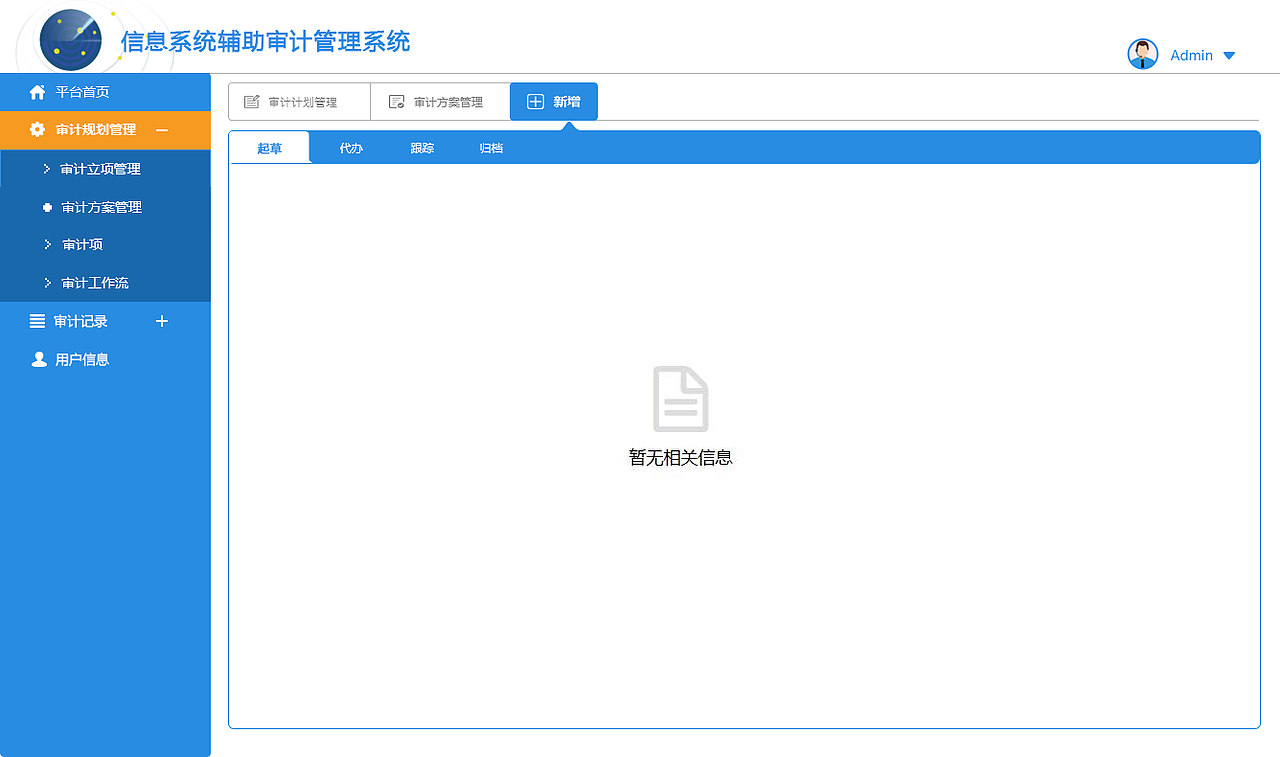Click the user icon next to 用户信息

click(x=38, y=358)
